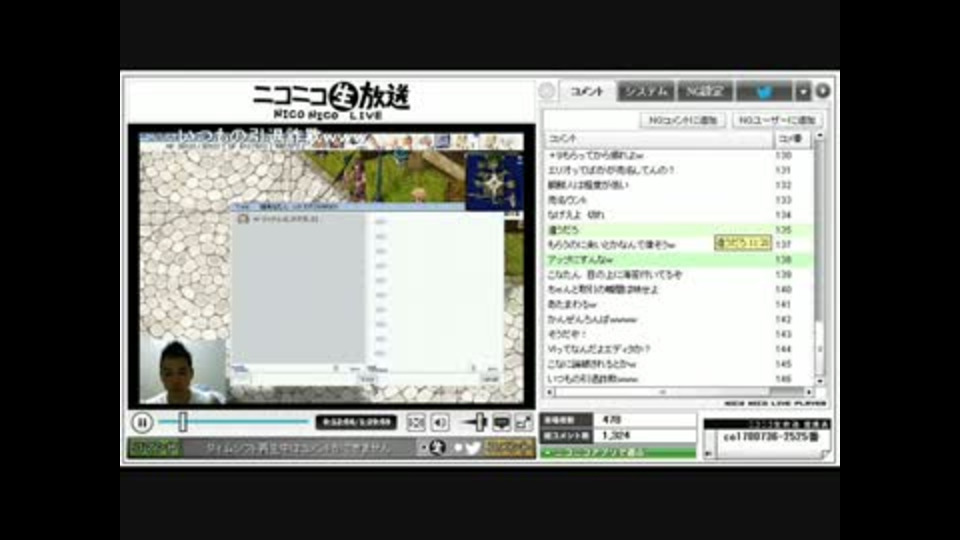Viewport: 960px width, 540px height.
Task: Sort by the コメ番 column header
Action: point(792,139)
